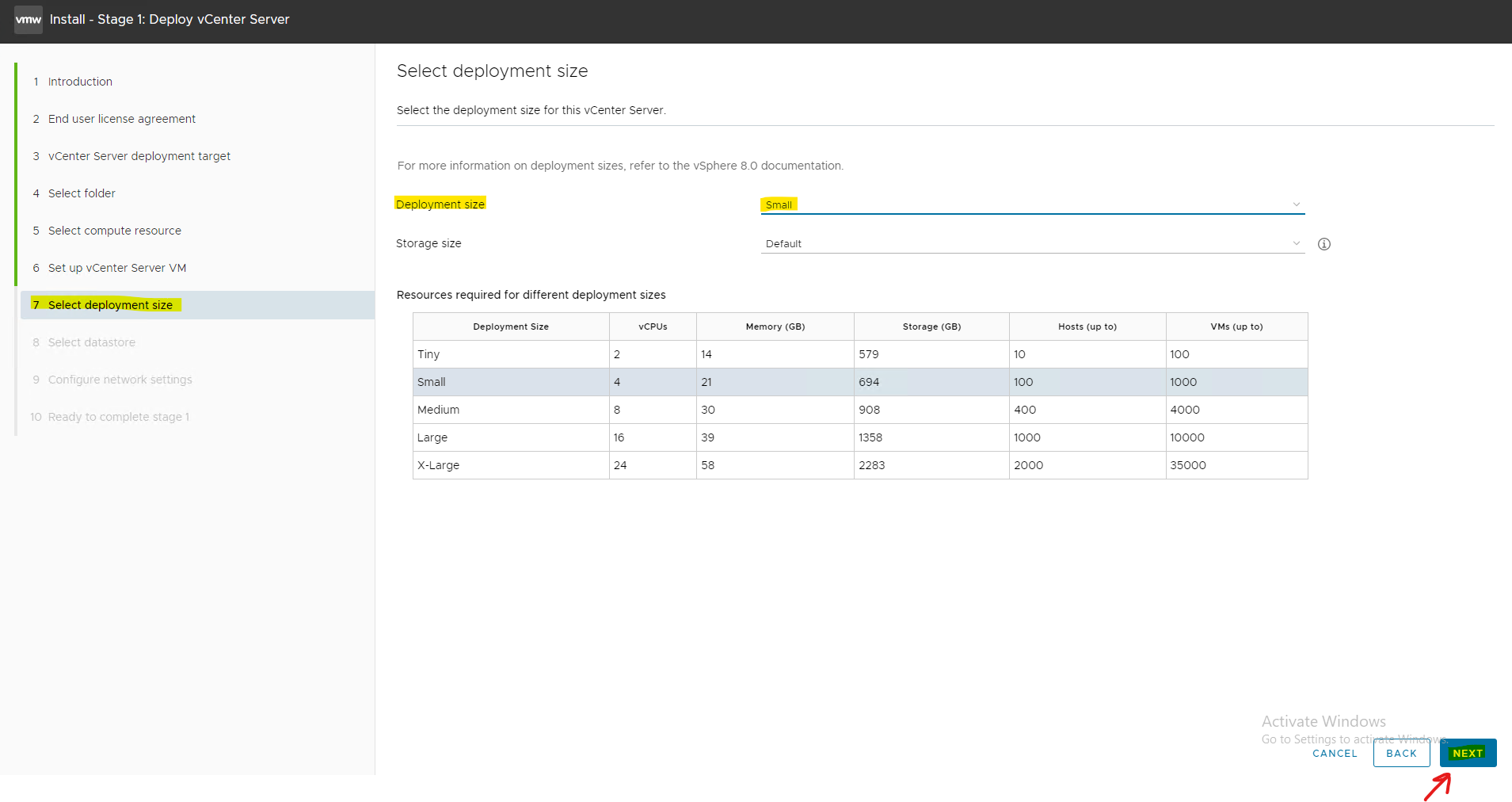Viewport: 1512px width, 802px height.
Task: Click the Memory (GB) column header
Action: pyautogui.click(x=775, y=327)
